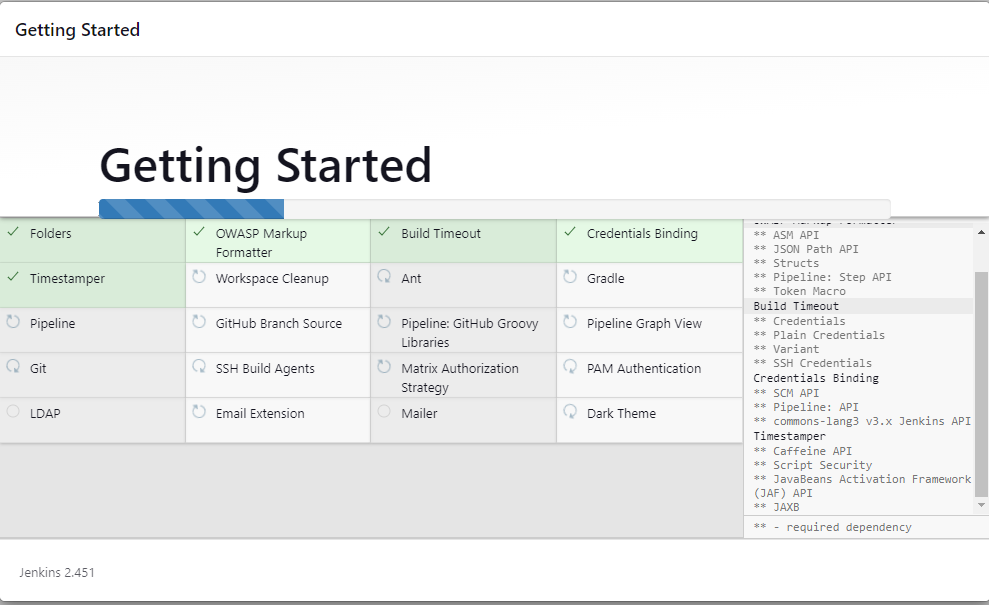Click the LDAP plugin name
This screenshot has width=989, height=605.
45,413
